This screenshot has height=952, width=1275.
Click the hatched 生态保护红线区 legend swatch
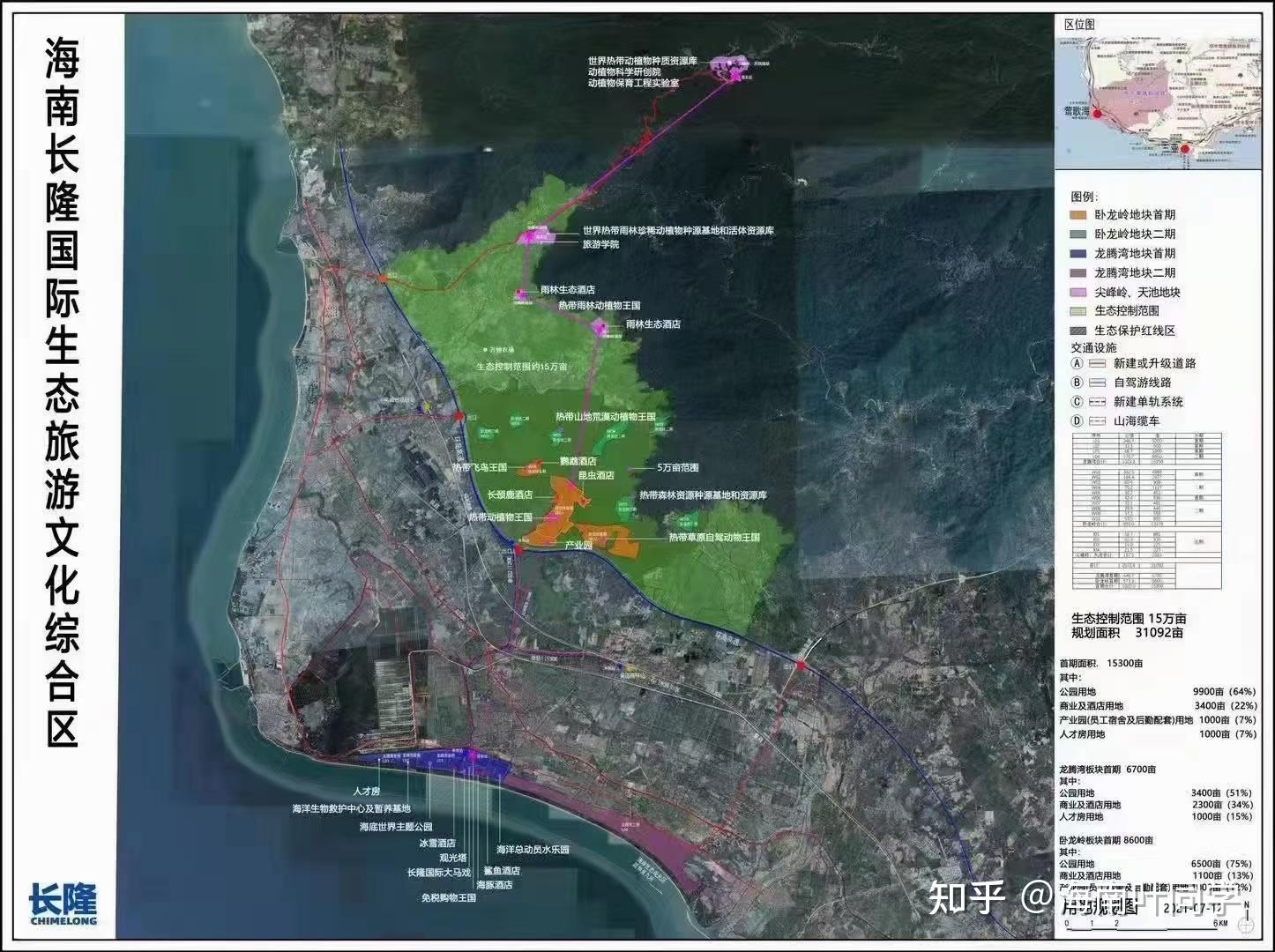point(1078,331)
